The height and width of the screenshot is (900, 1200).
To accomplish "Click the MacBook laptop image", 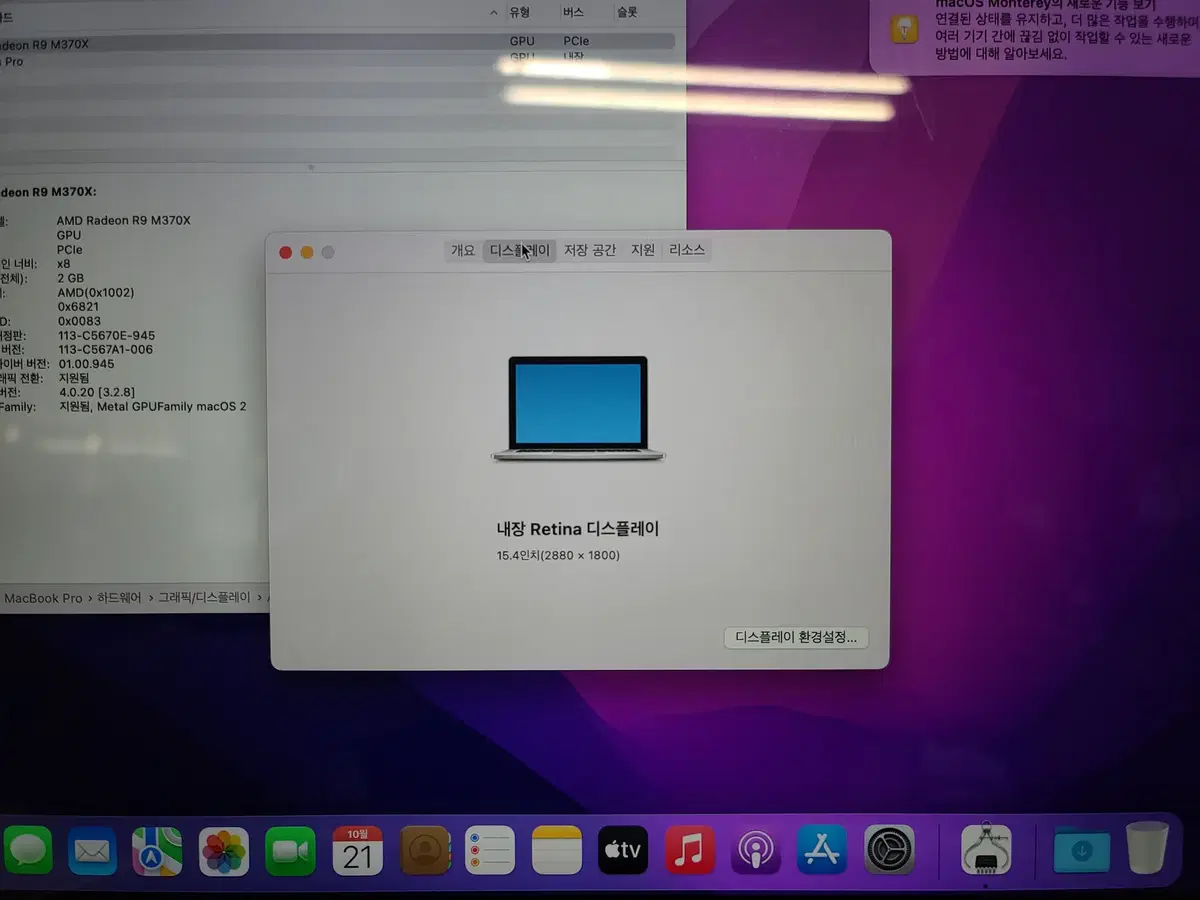I will 578,408.
